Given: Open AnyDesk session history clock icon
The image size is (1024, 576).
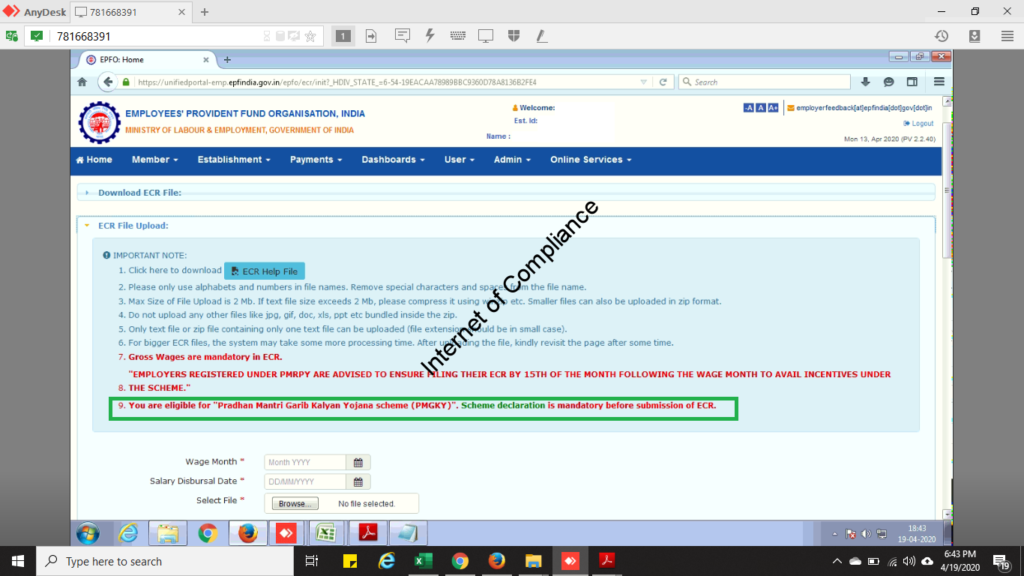Looking at the screenshot, I should 941,36.
